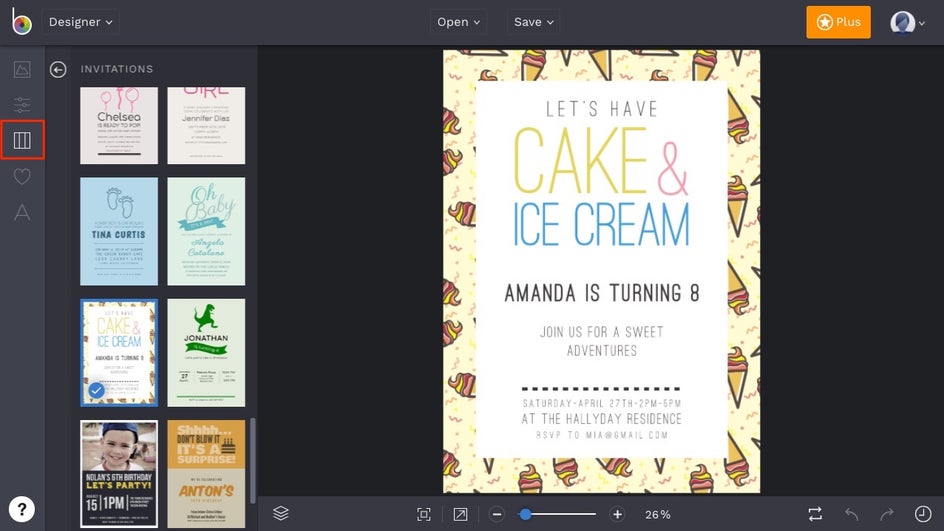944x531 pixels.
Task: Select the Tina Curtis baby template
Action: [x=119, y=231]
